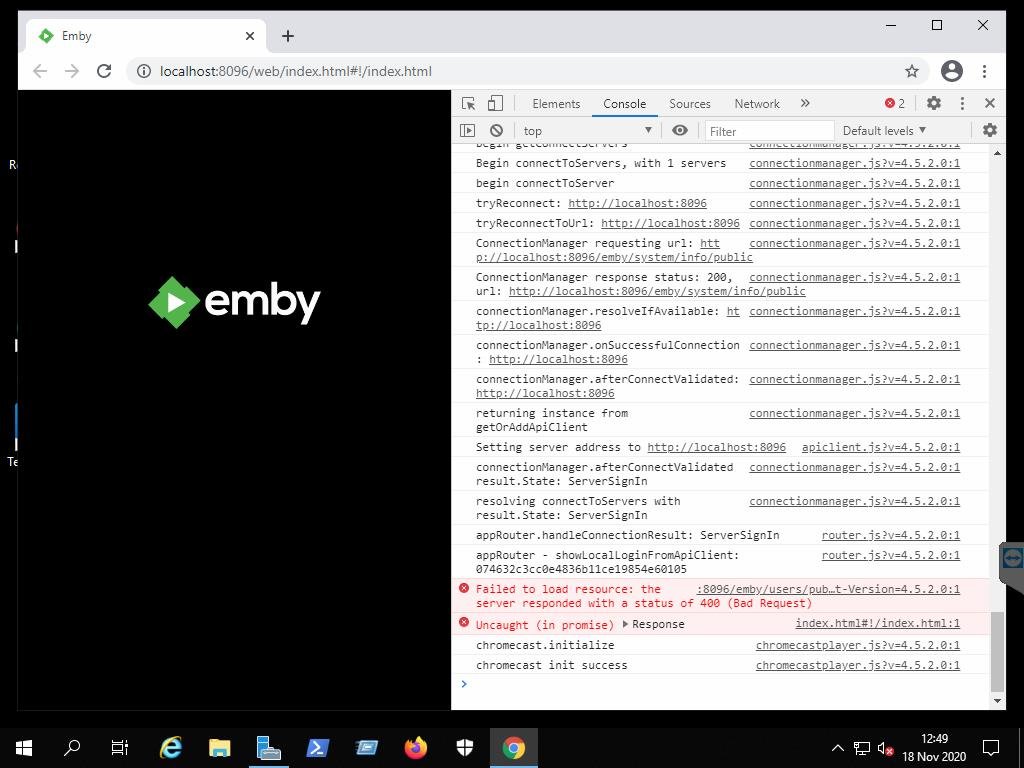The height and width of the screenshot is (768, 1024).
Task: Click the inspect element picker icon
Action: (x=468, y=103)
